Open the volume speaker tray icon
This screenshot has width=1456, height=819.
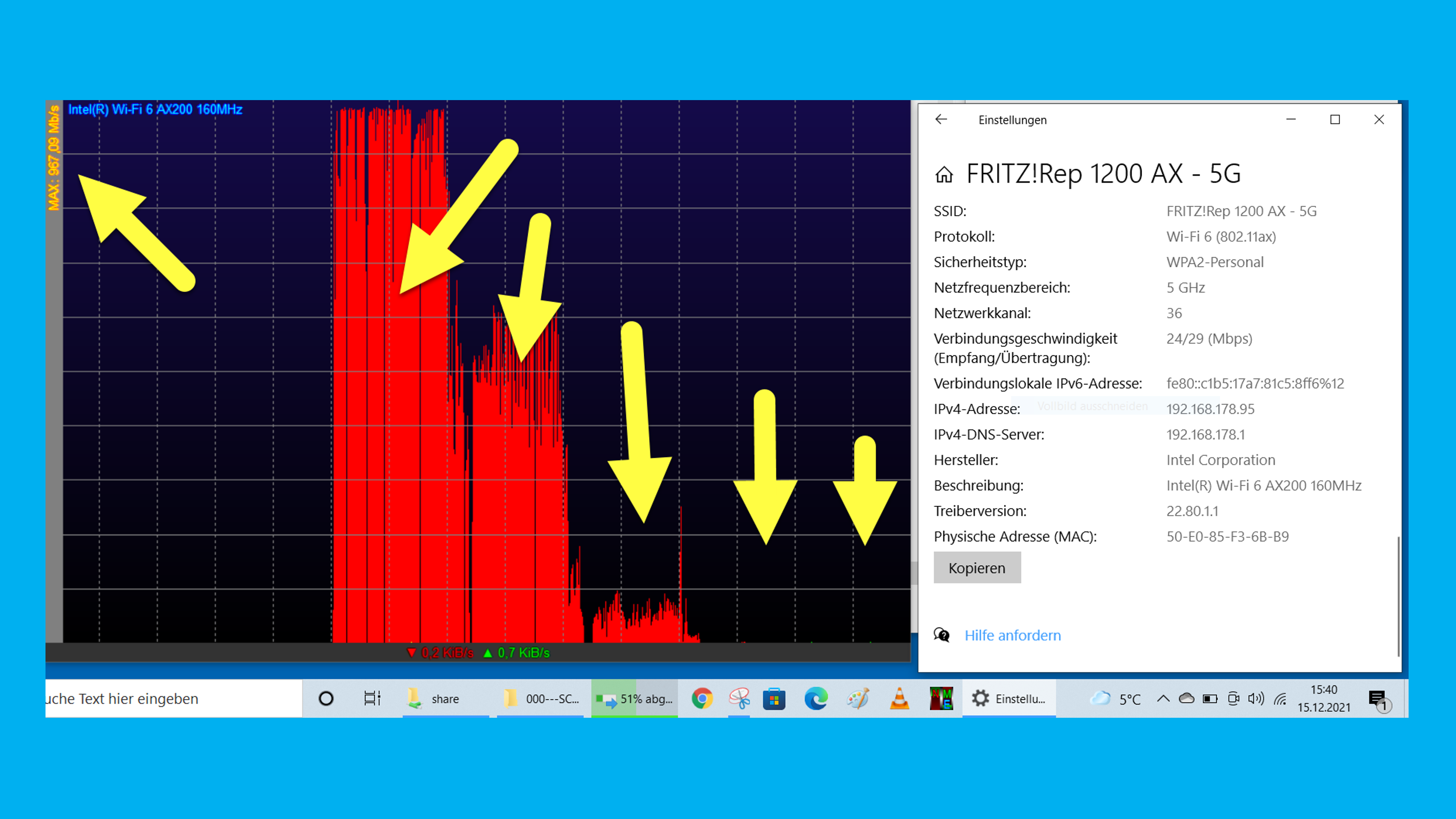1256,698
